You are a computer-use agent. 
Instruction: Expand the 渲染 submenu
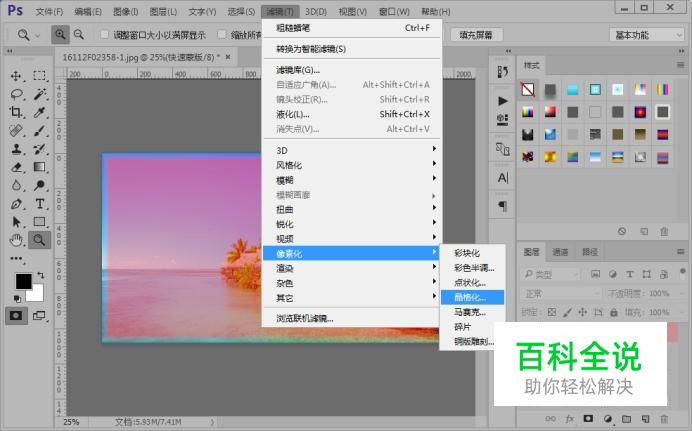[351, 268]
